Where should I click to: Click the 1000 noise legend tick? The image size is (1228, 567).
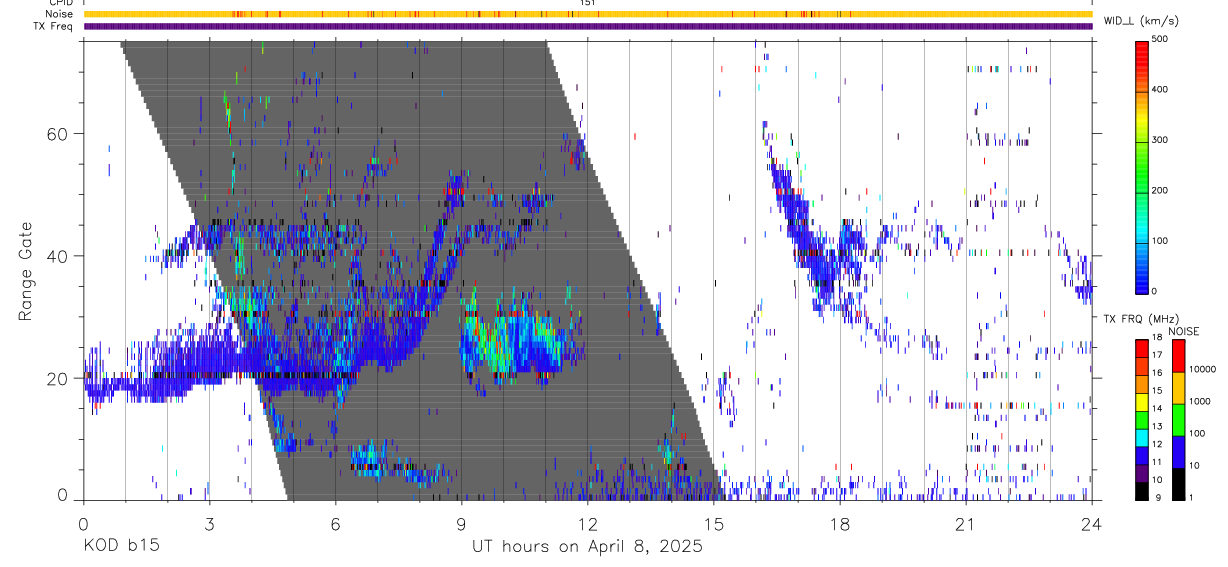tap(1200, 401)
